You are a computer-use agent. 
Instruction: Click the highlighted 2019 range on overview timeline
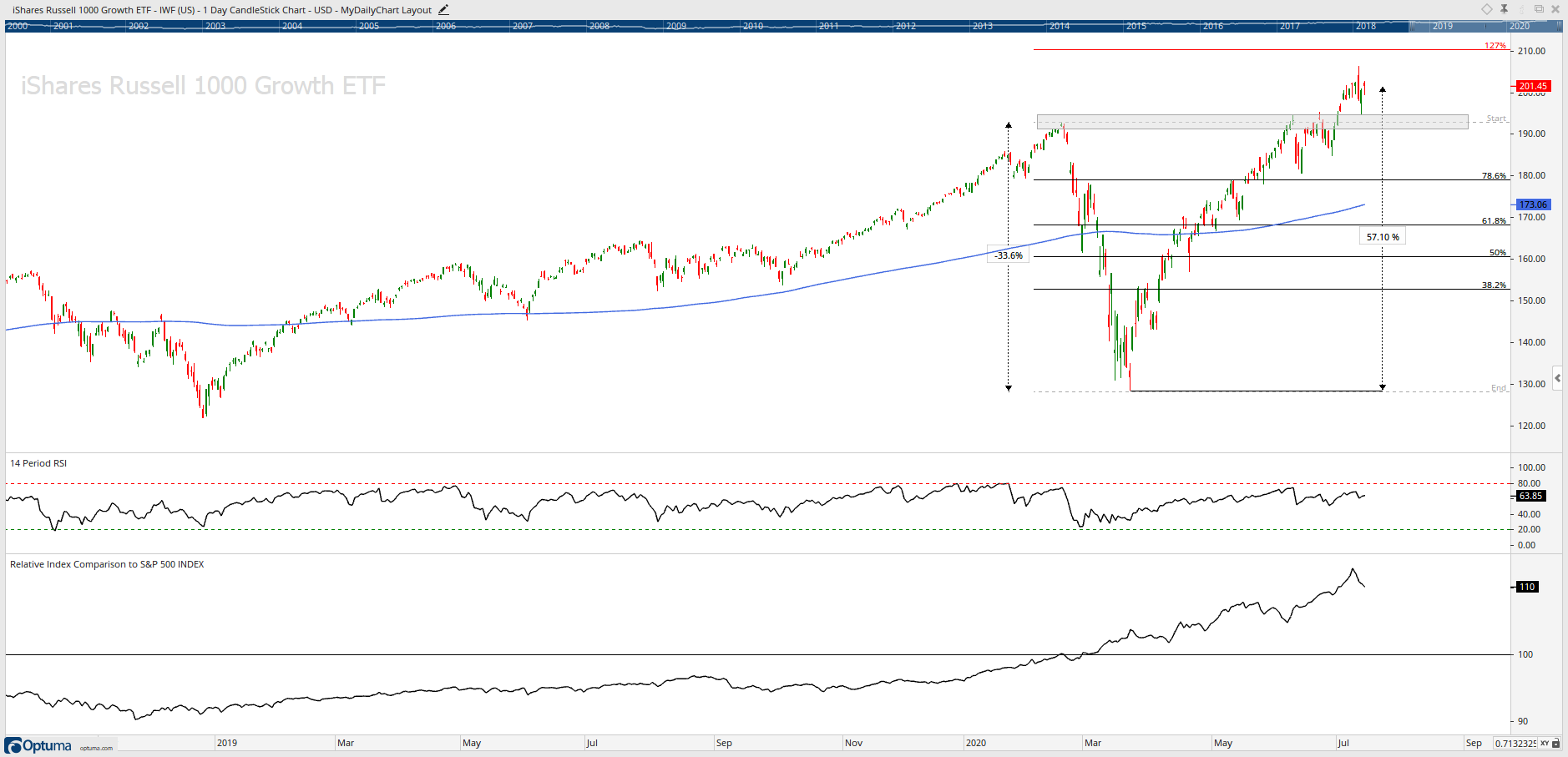[1443, 26]
